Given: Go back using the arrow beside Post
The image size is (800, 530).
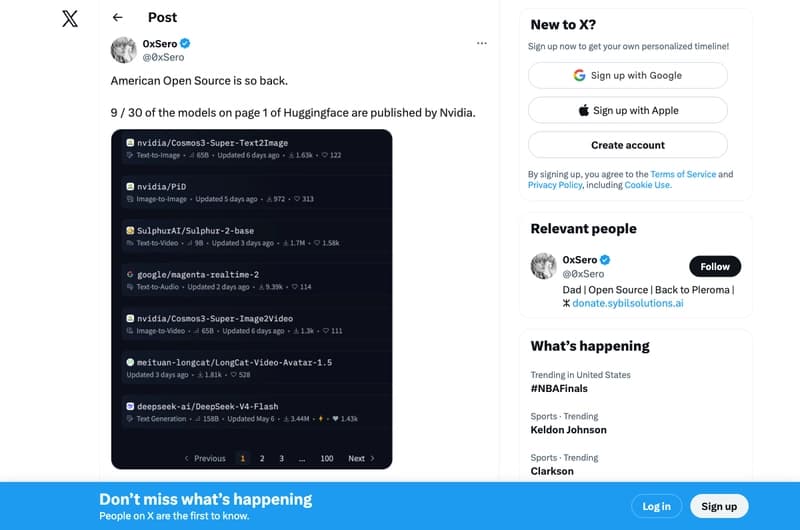Looking at the screenshot, I should (118, 17).
